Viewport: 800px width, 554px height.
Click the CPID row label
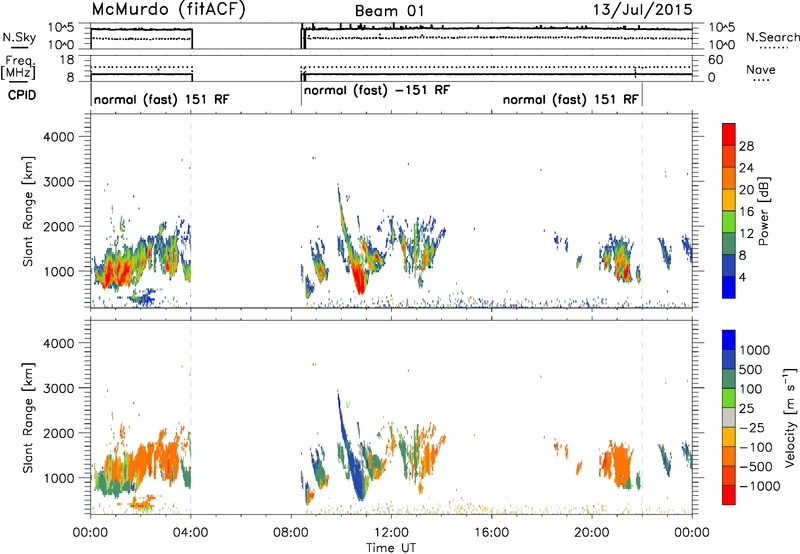[22, 95]
